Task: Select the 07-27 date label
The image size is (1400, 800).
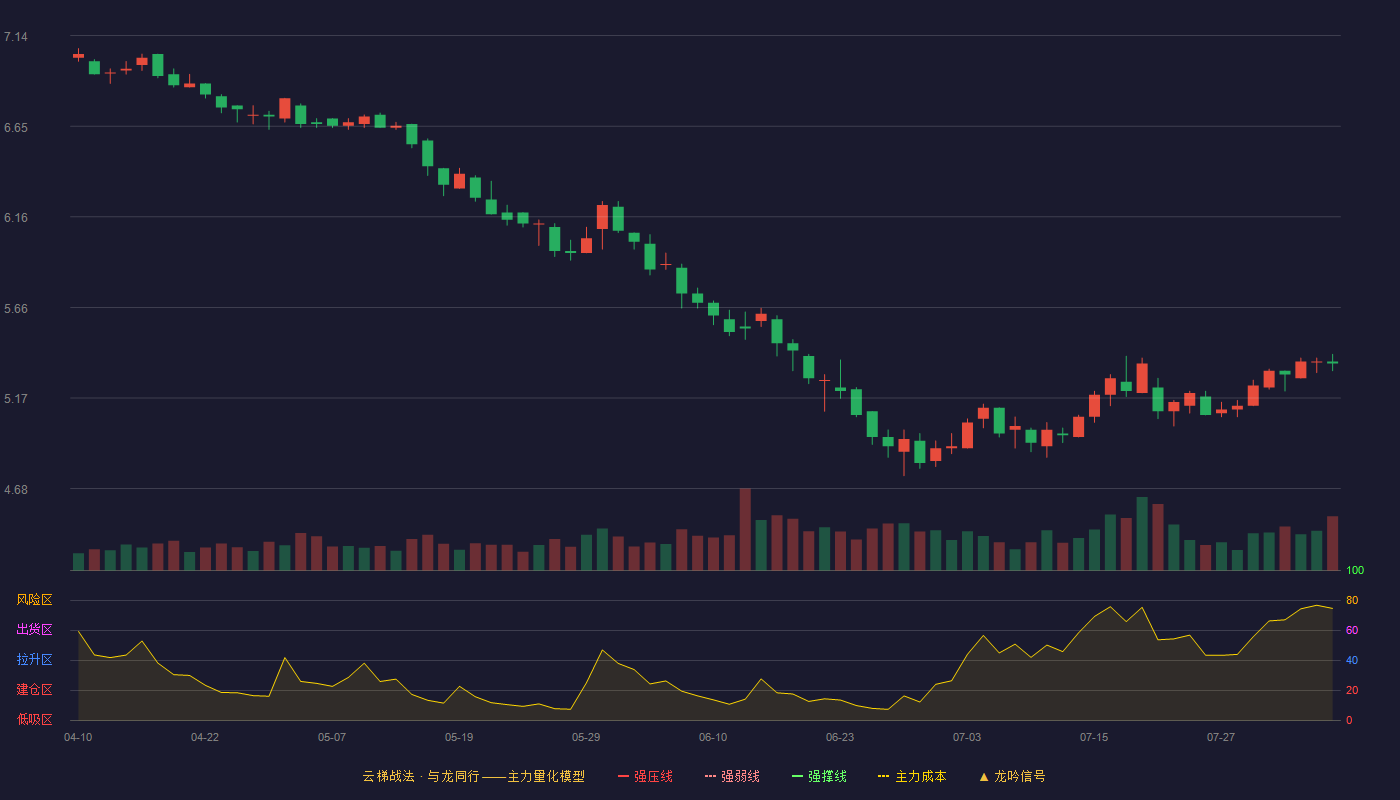Action: click(x=1221, y=737)
